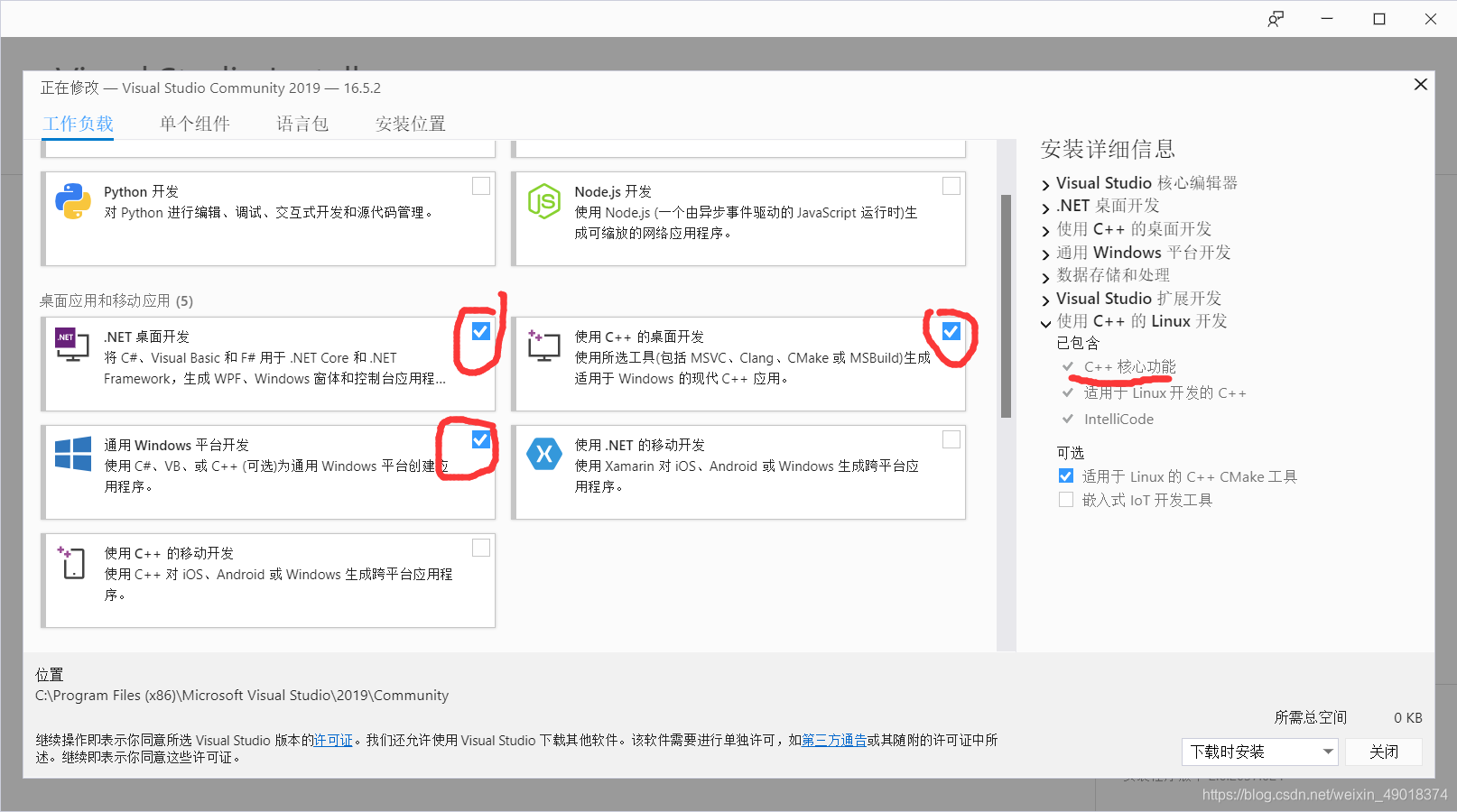The width and height of the screenshot is (1457, 812).
Task: Click the Node.js development workload icon
Action: point(544,201)
